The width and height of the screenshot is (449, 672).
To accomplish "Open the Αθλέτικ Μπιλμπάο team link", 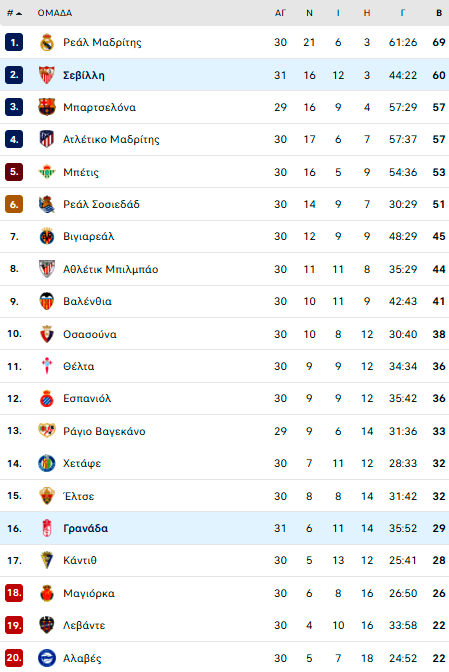I will click(111, 270).
